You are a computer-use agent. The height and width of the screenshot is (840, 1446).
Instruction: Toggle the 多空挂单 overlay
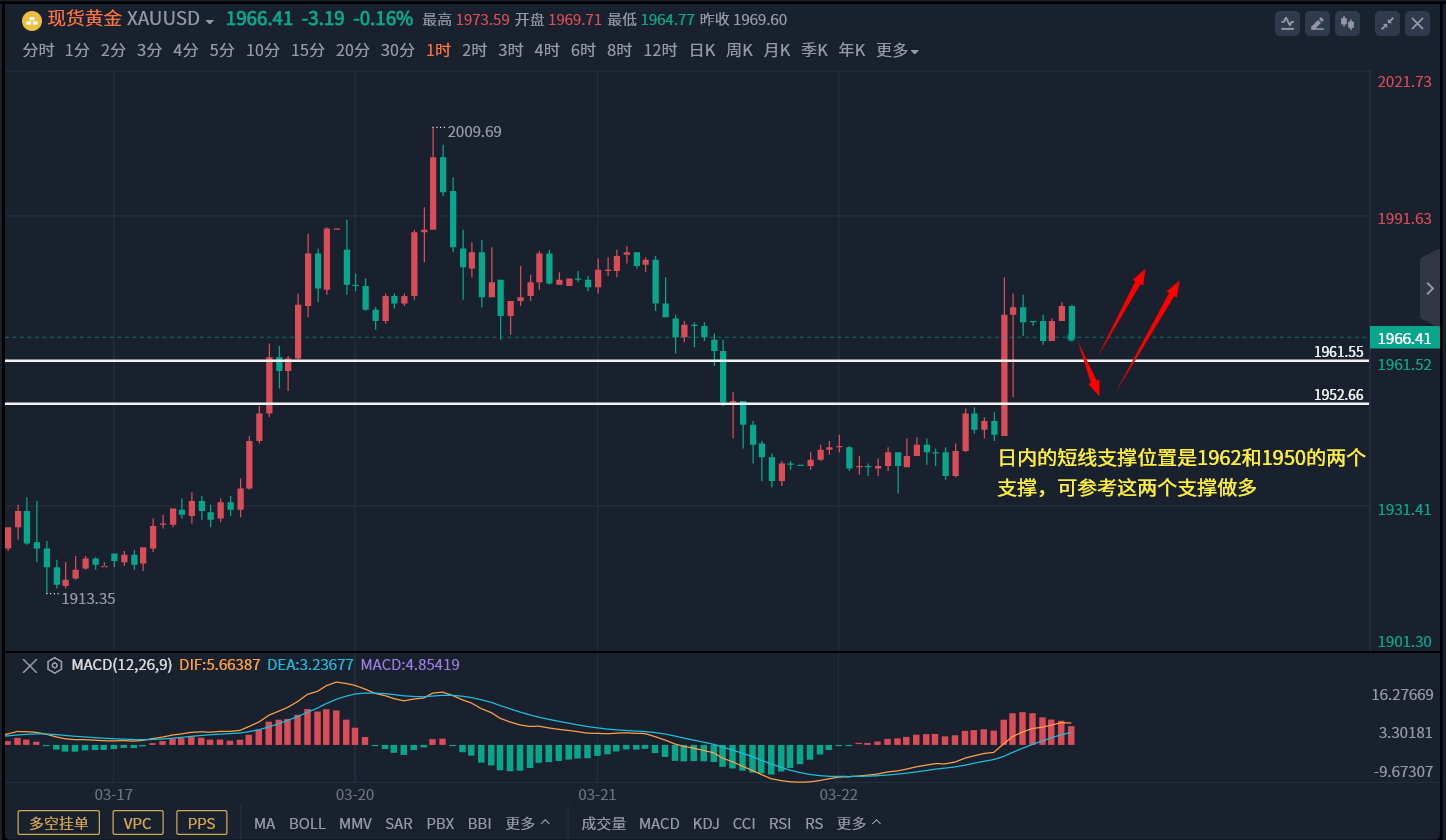coord(59,823)
